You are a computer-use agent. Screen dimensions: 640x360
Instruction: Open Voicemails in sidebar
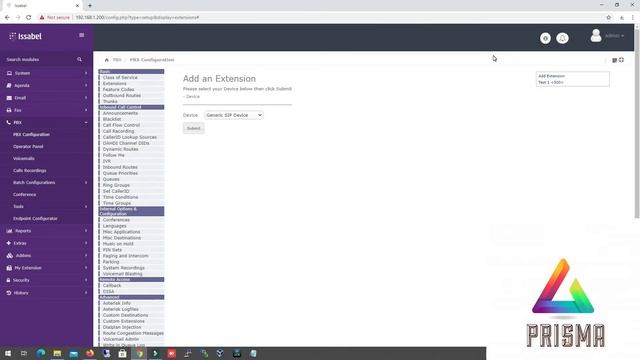point(24,158)
